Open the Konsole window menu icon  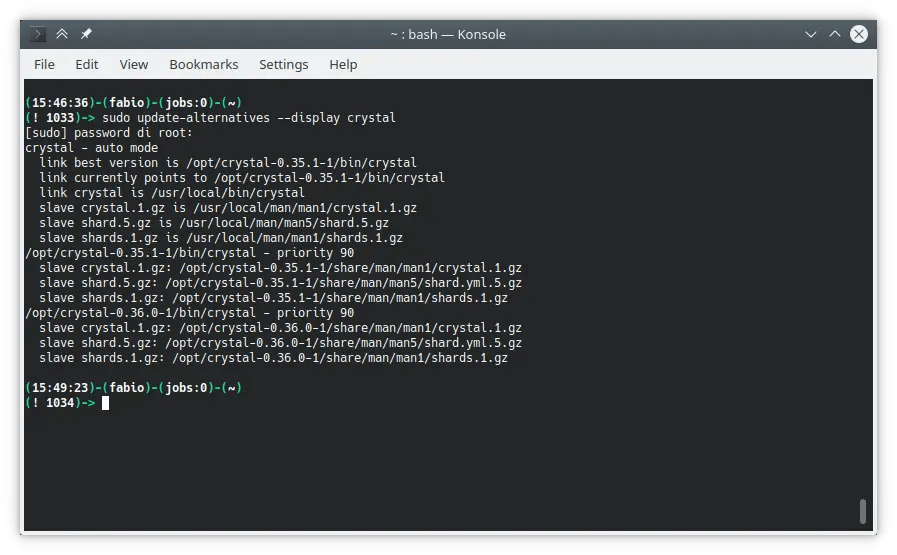37,34
